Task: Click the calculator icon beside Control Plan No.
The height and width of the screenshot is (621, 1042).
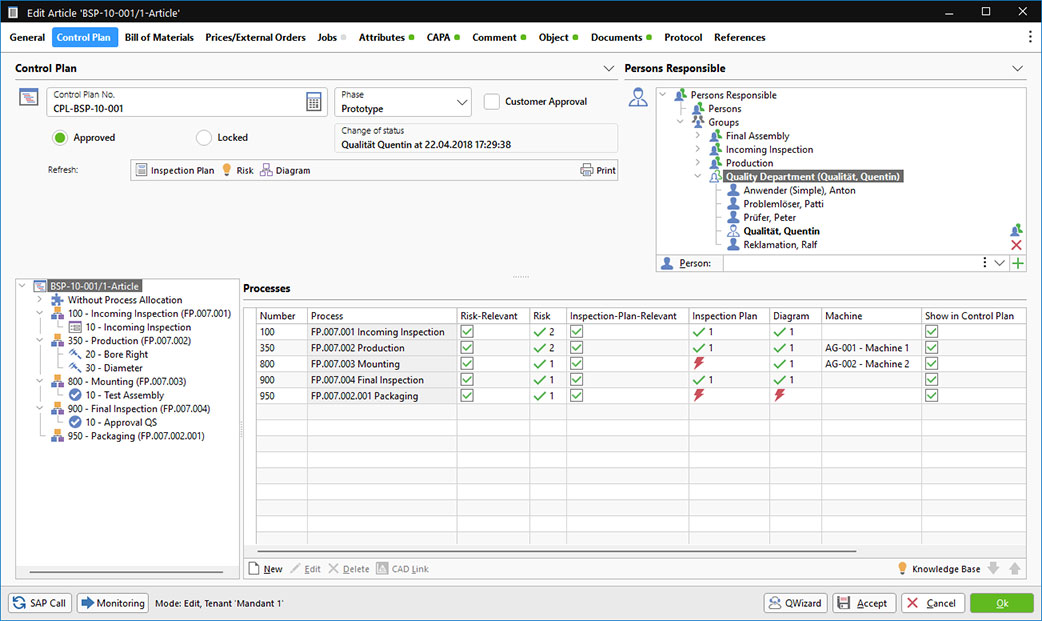Action: click(314, 102)
